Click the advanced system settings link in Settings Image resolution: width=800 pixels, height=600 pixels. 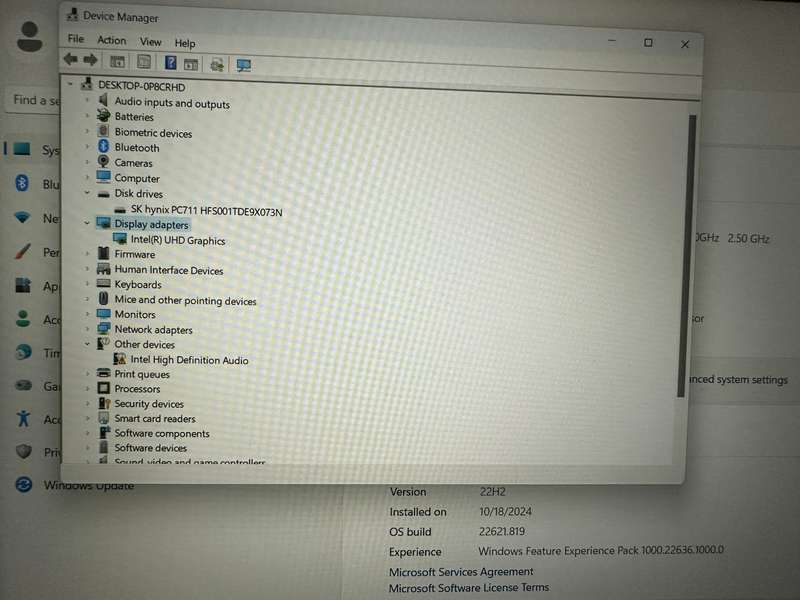[738, 379]
